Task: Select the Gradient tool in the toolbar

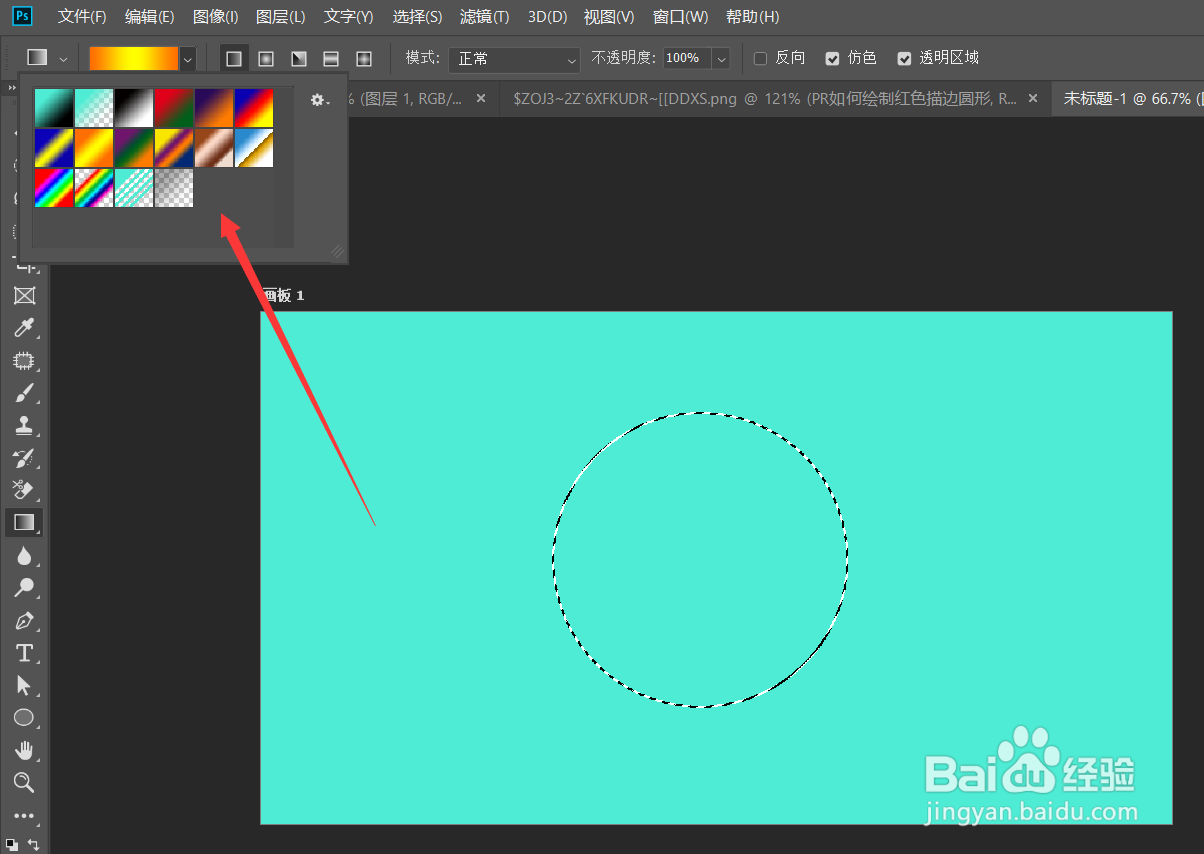Action: click(24, 522)
